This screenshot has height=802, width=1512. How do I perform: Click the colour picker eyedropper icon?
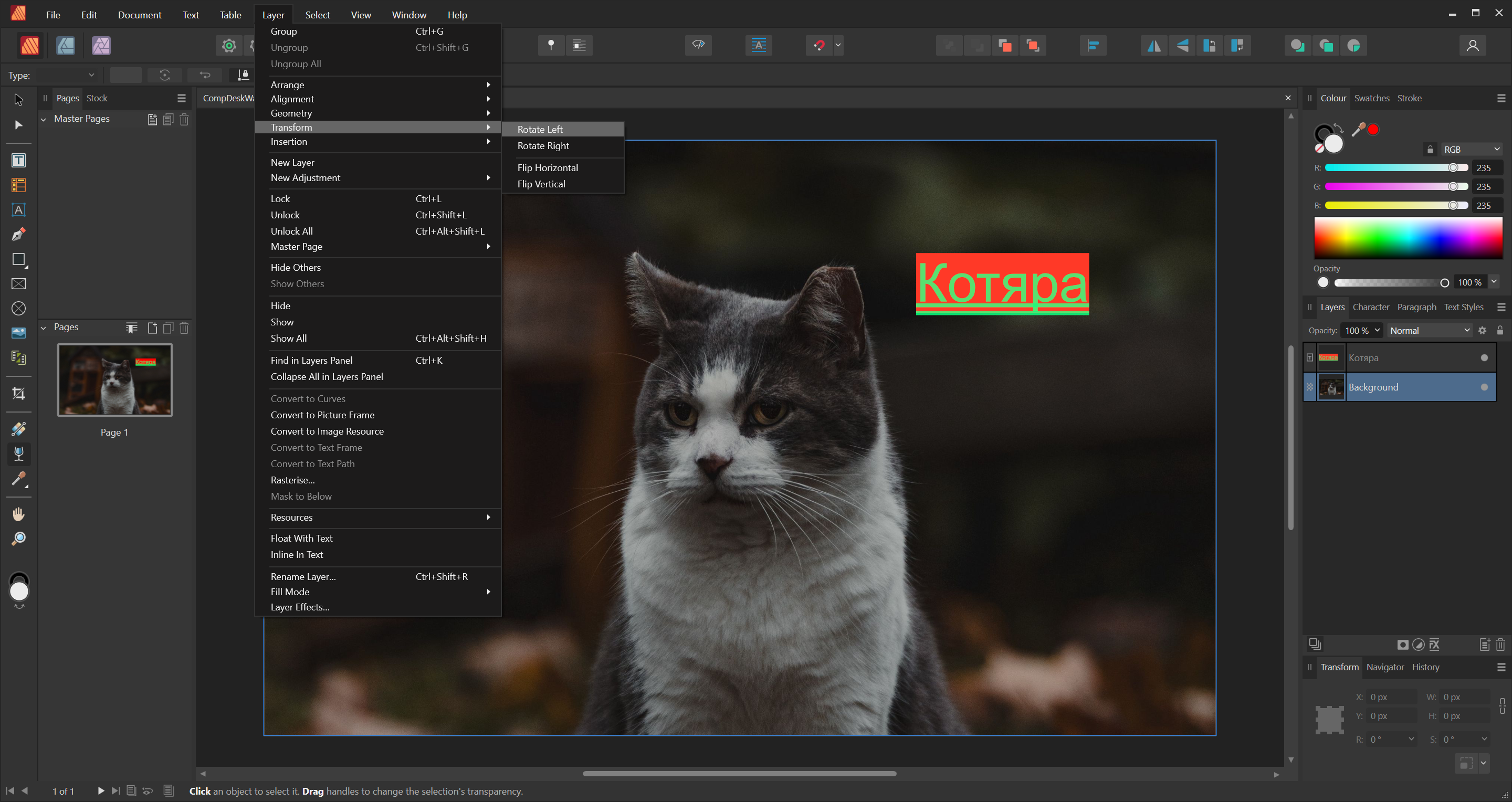1358,130
